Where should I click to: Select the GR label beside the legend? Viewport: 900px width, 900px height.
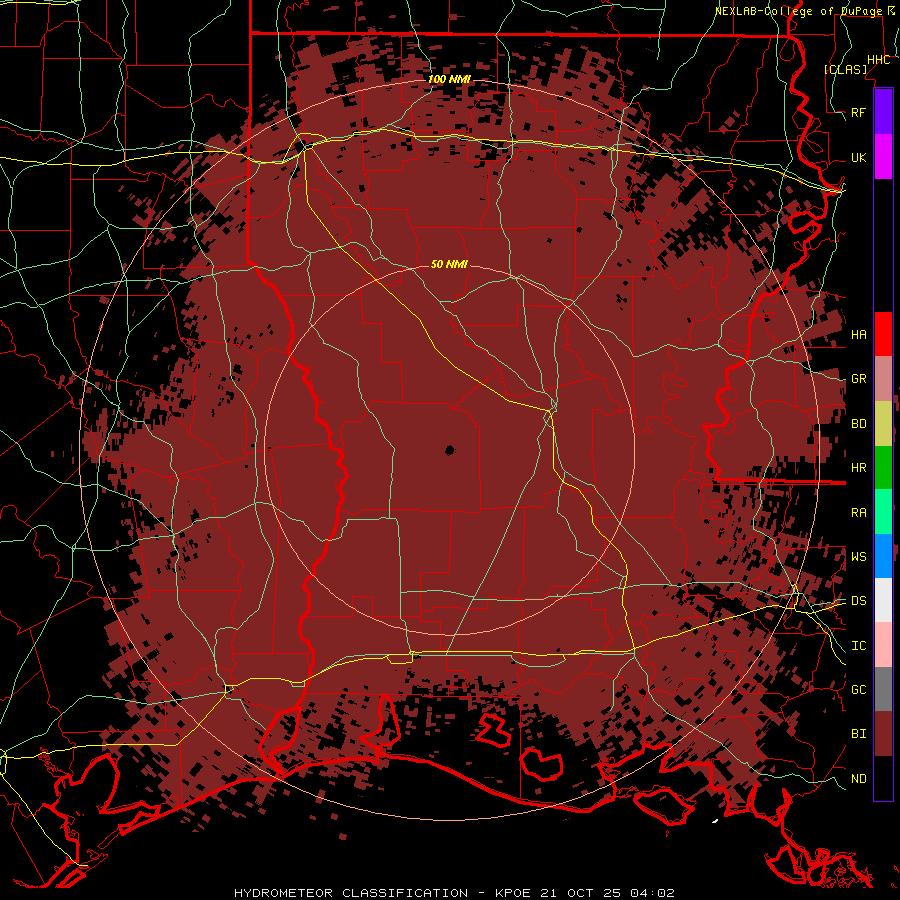click(858, 379)
